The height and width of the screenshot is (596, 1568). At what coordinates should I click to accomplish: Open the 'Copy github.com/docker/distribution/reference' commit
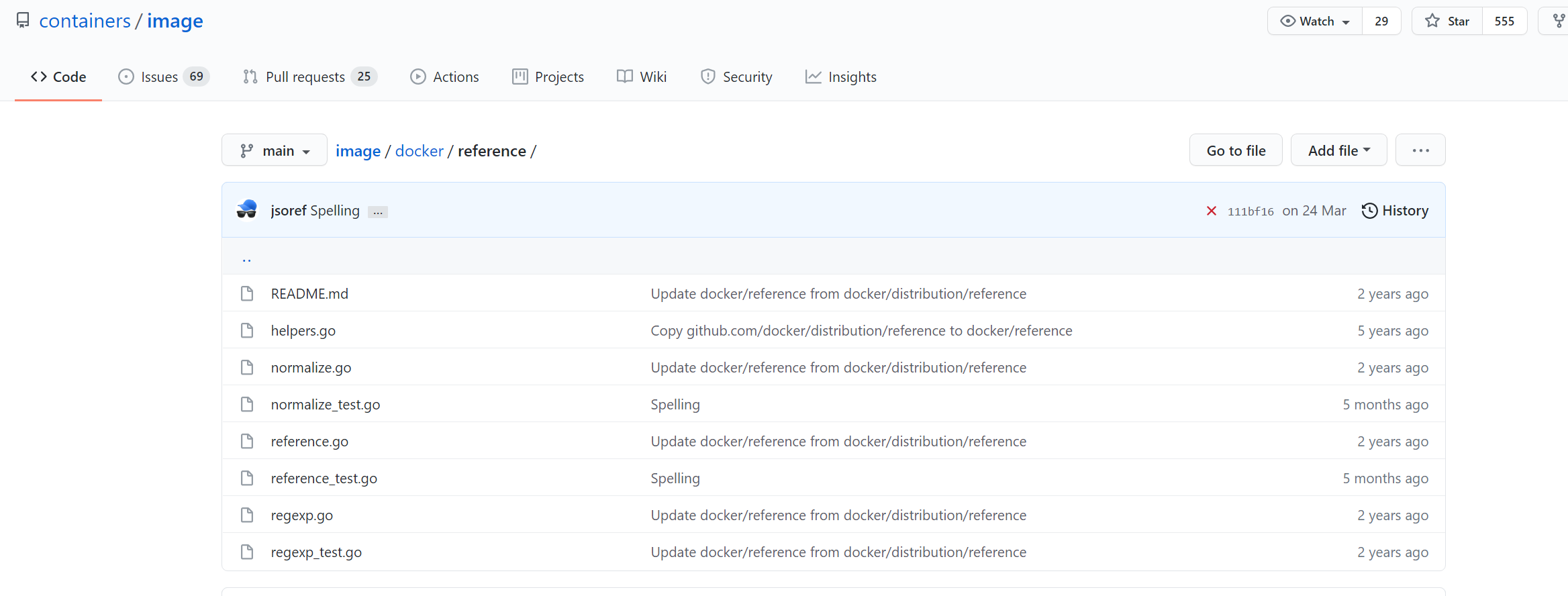click(862, 330)
